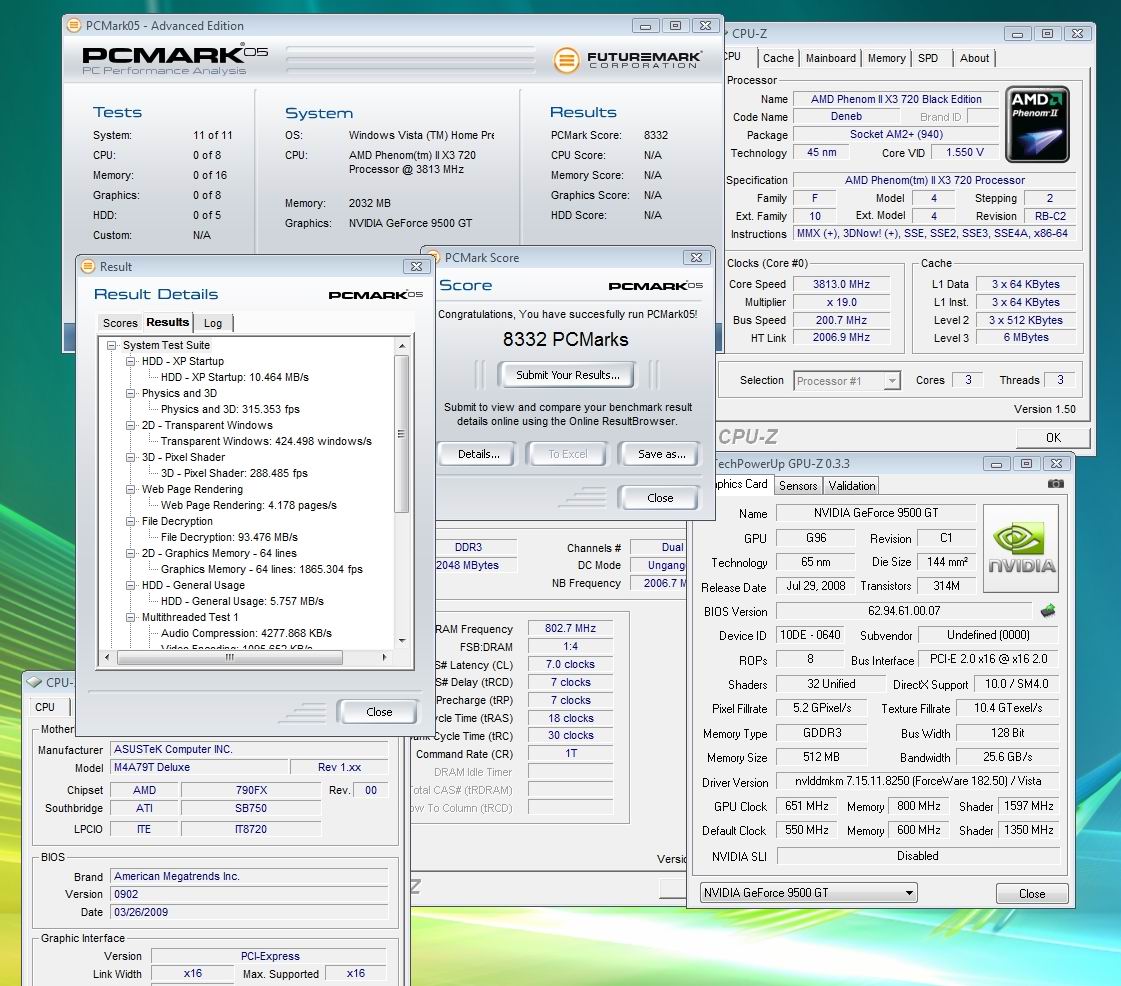This screenshot has height=986, width=1121.
Task: Click Close in the Result Details window
Action: click(379, 711)
